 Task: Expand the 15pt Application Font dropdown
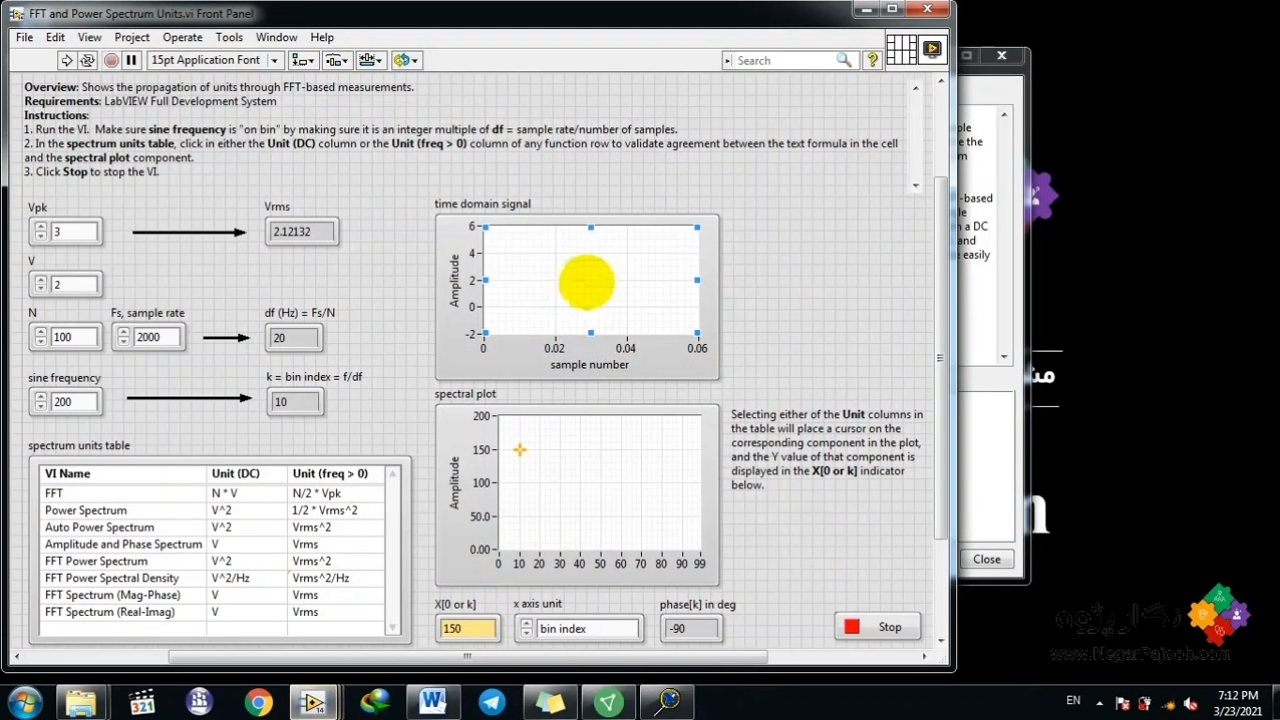tap(274, 60)
